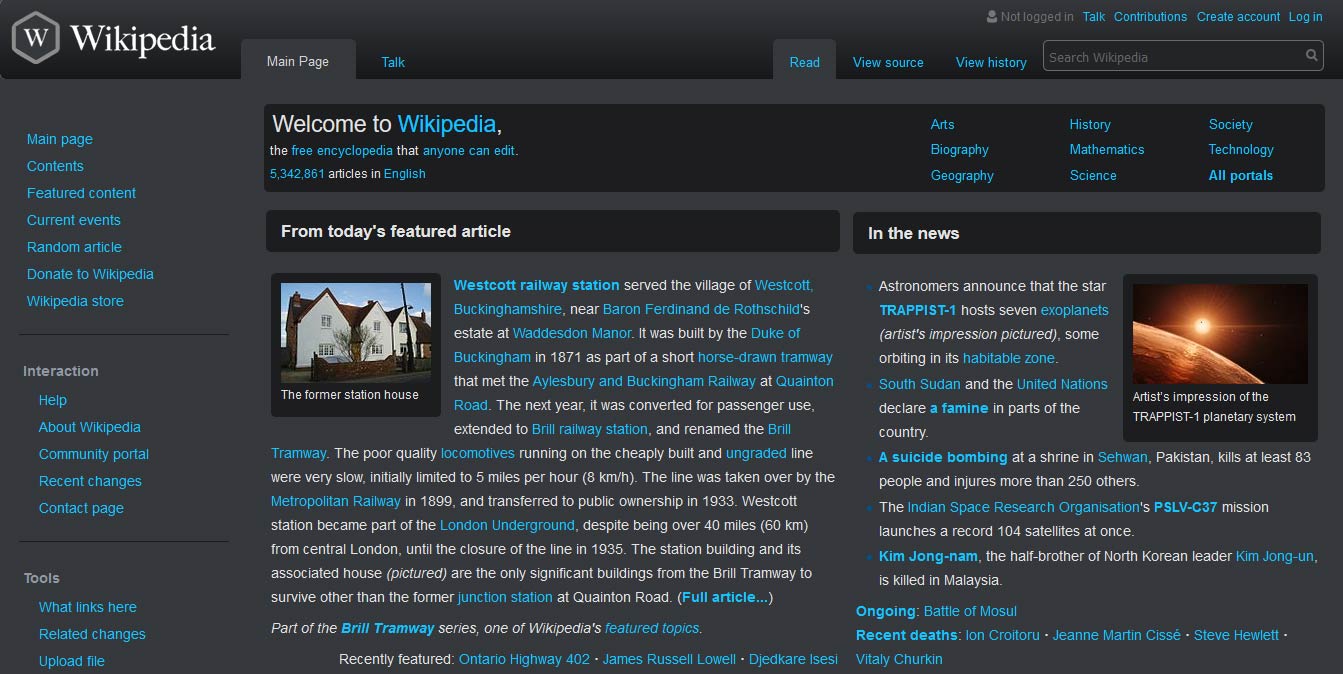1343x674 pixels.
Task: Switch to the Talk tab
Action: pyautogui.click(x=392, y=62)
